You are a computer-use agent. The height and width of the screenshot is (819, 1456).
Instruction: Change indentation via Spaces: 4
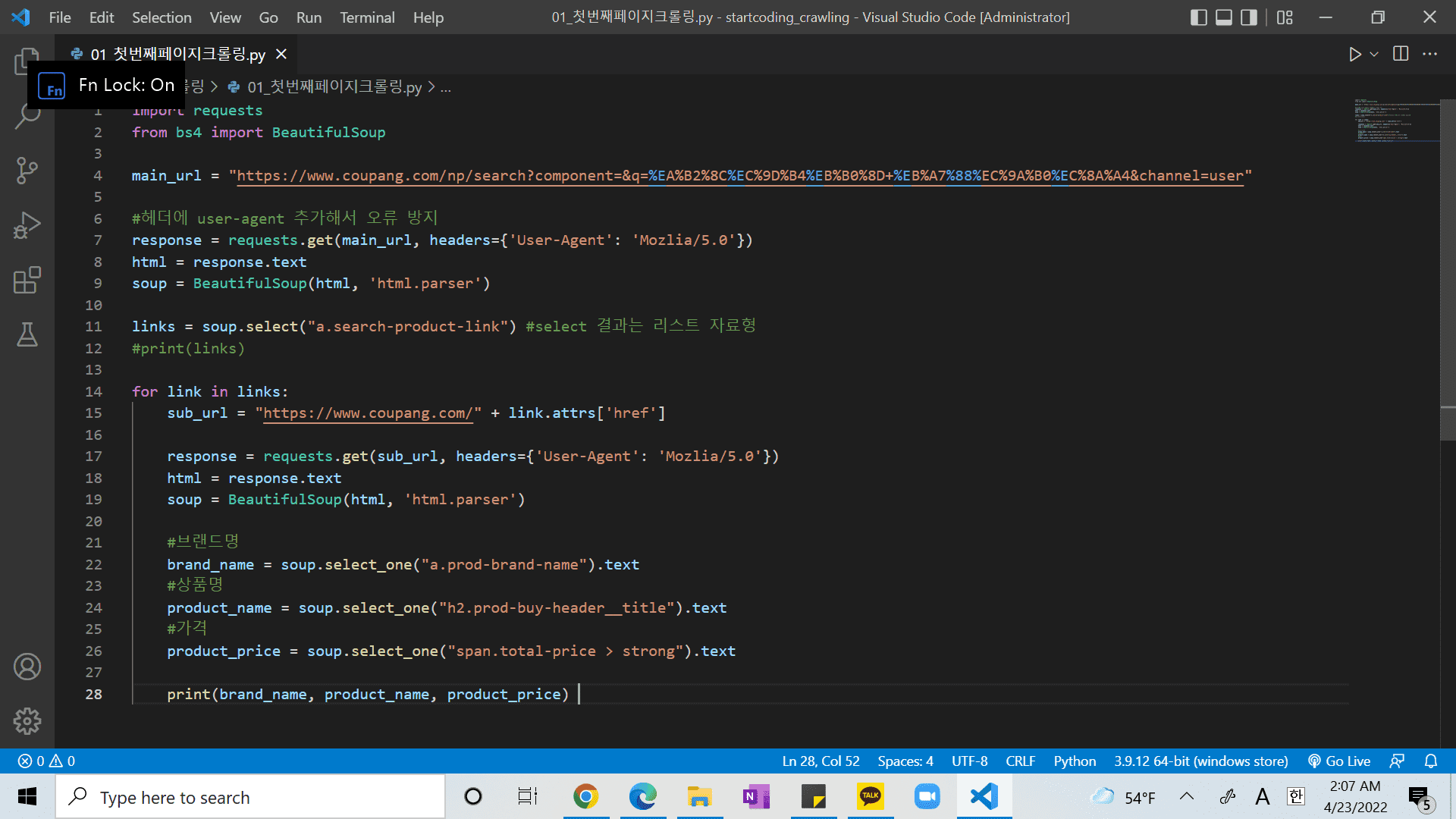(x=905, y=761)
